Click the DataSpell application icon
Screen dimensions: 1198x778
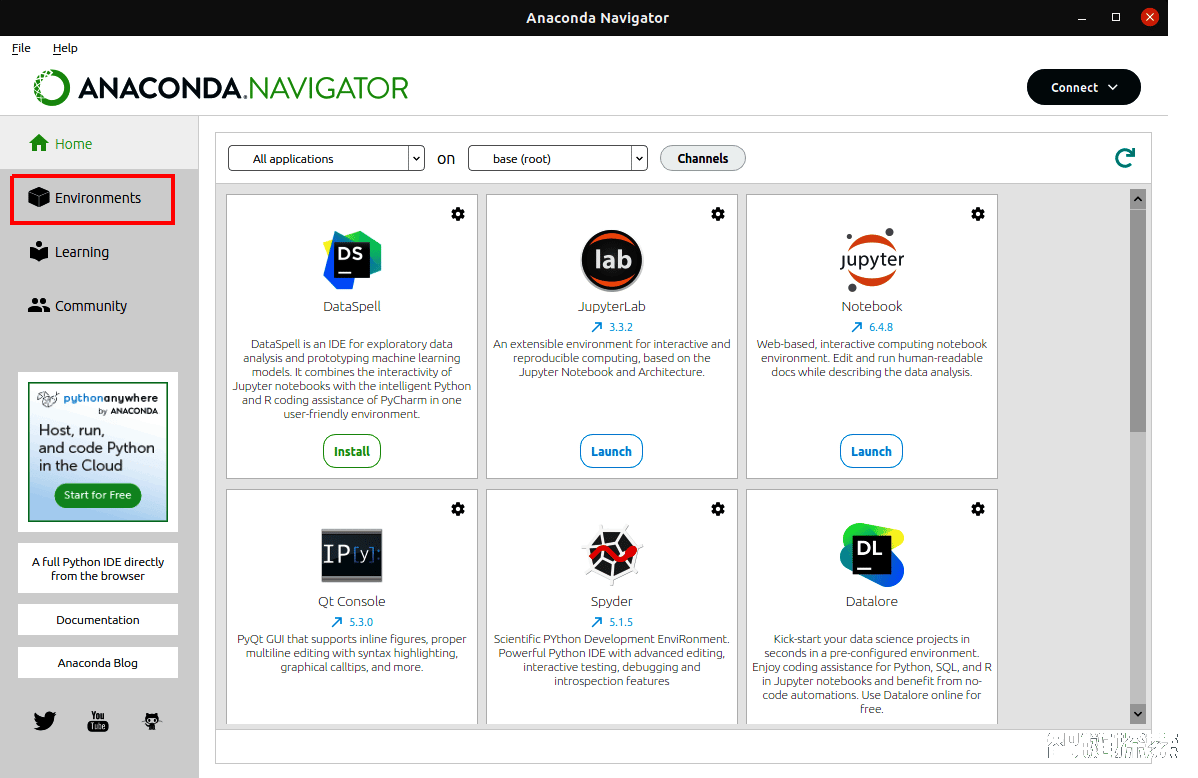pyautogui.click(x=351, y=260)
